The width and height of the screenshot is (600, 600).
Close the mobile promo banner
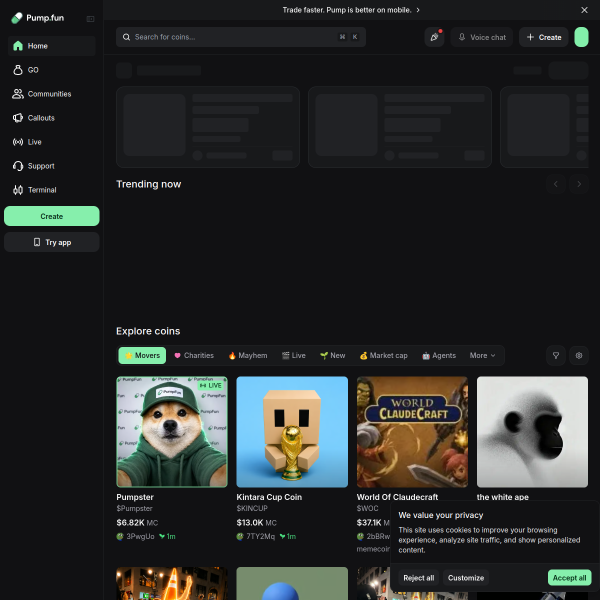point(584,10)
